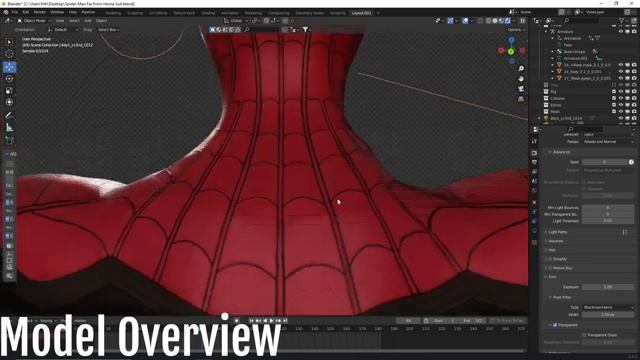This screenshot has width=640, height=360.
Task: Toggle the camera view icon in viewport
Action: [x=521, y=89]
